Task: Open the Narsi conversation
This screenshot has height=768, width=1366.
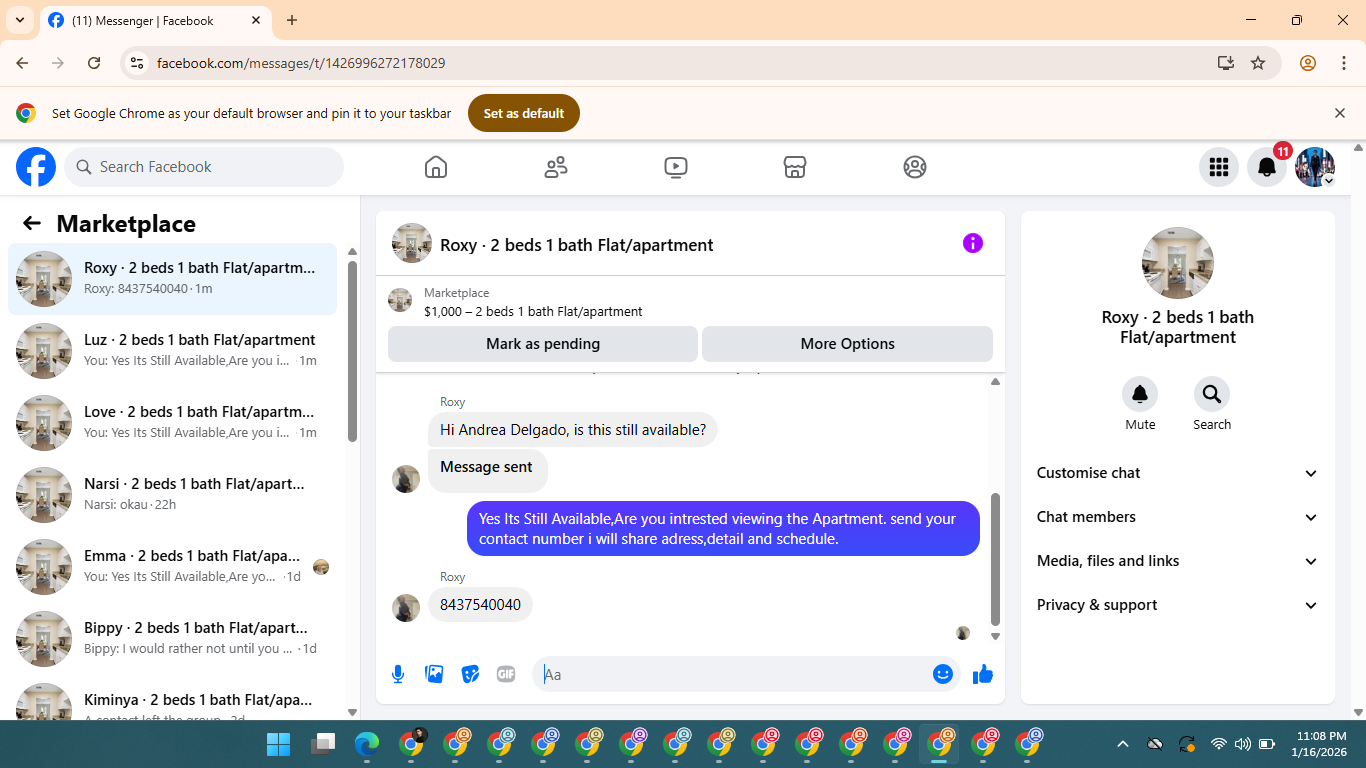Action: [172, 495]
